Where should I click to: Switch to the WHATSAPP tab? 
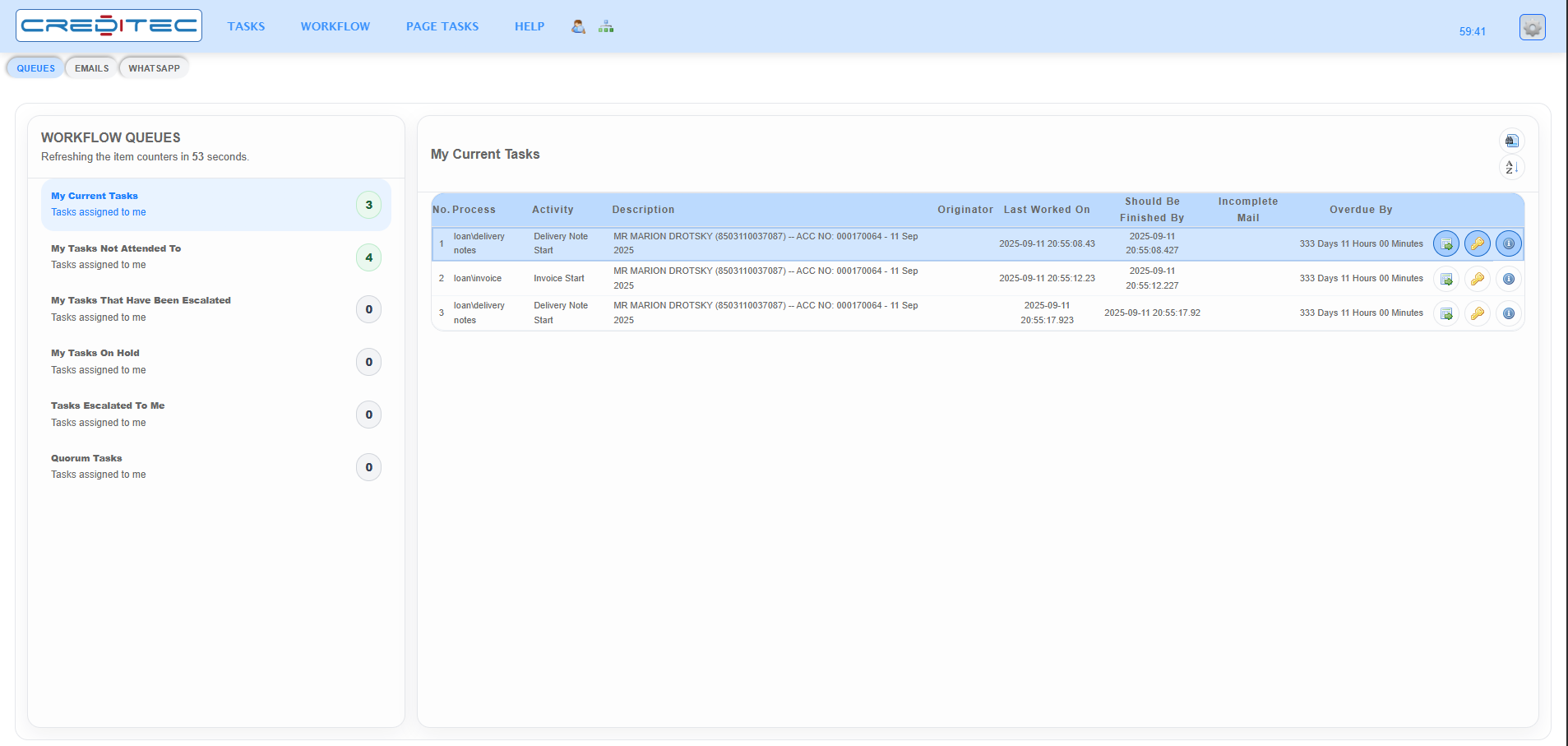pyautogui.click(x=154, y=68)
